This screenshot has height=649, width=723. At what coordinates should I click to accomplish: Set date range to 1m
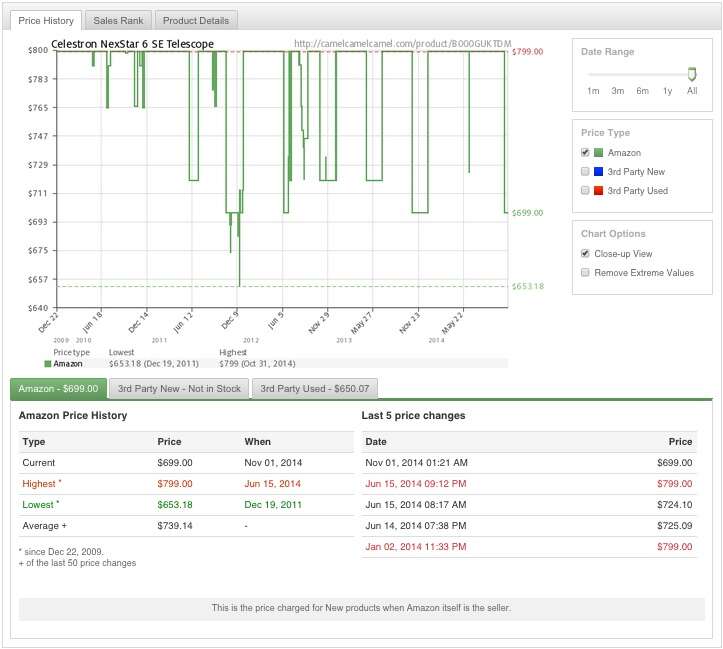(593, 91)
